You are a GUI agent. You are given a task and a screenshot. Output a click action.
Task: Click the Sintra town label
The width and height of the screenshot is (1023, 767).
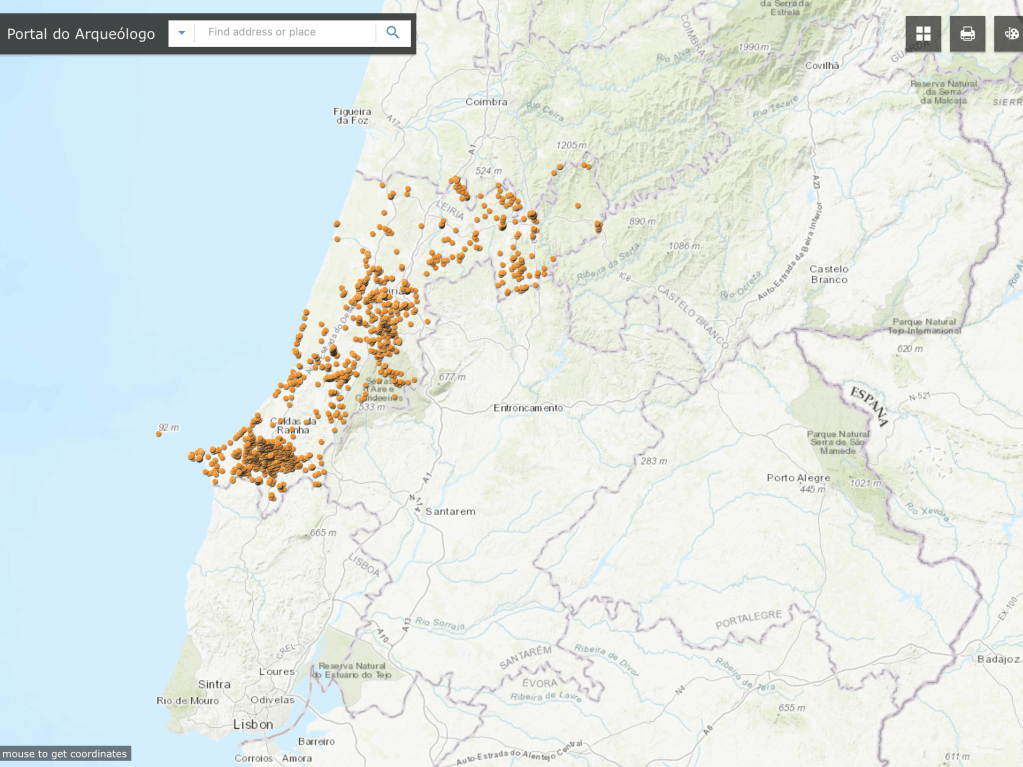(x=214, y=685)
